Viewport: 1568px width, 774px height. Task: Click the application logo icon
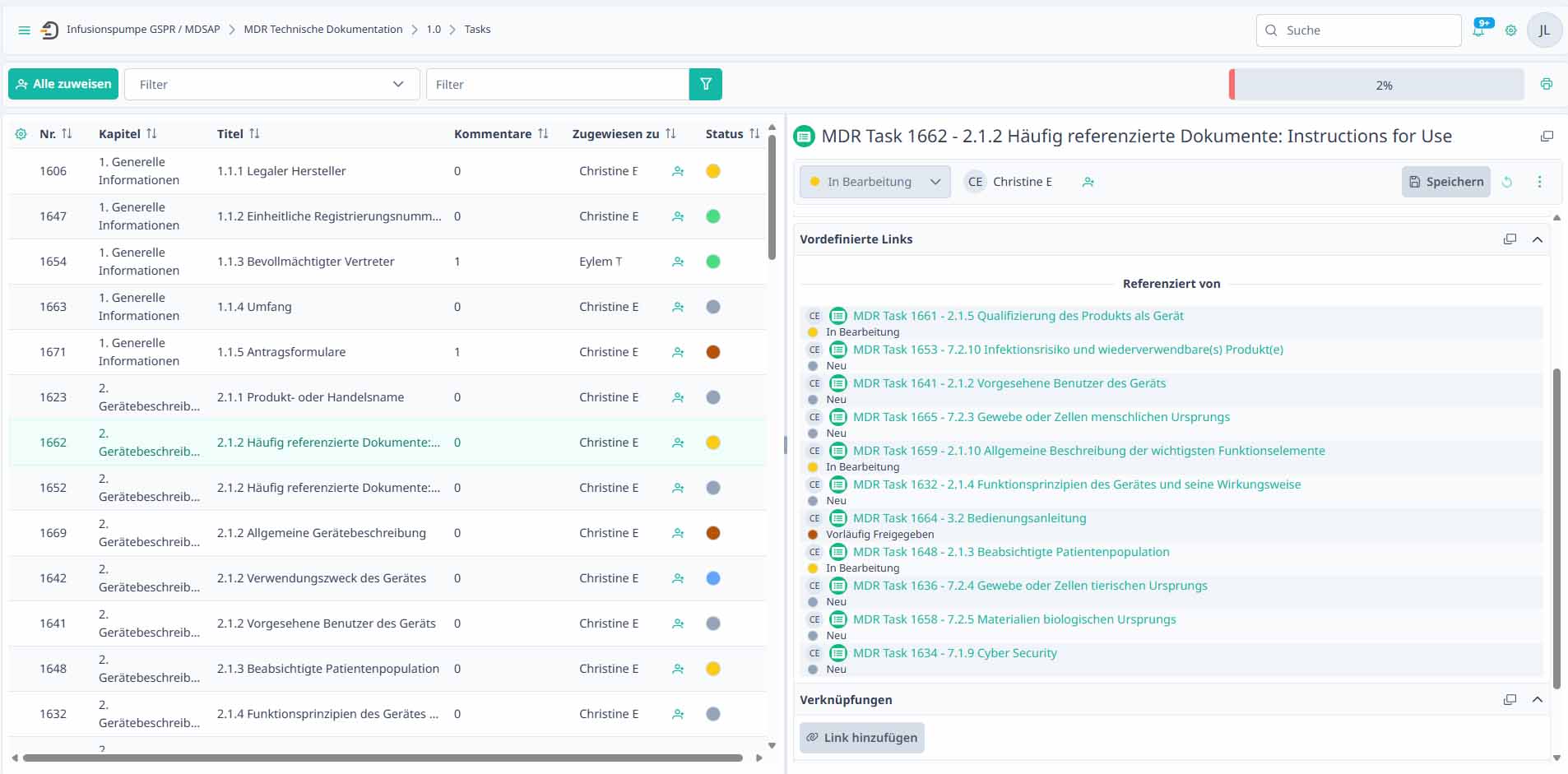[49, 30]
